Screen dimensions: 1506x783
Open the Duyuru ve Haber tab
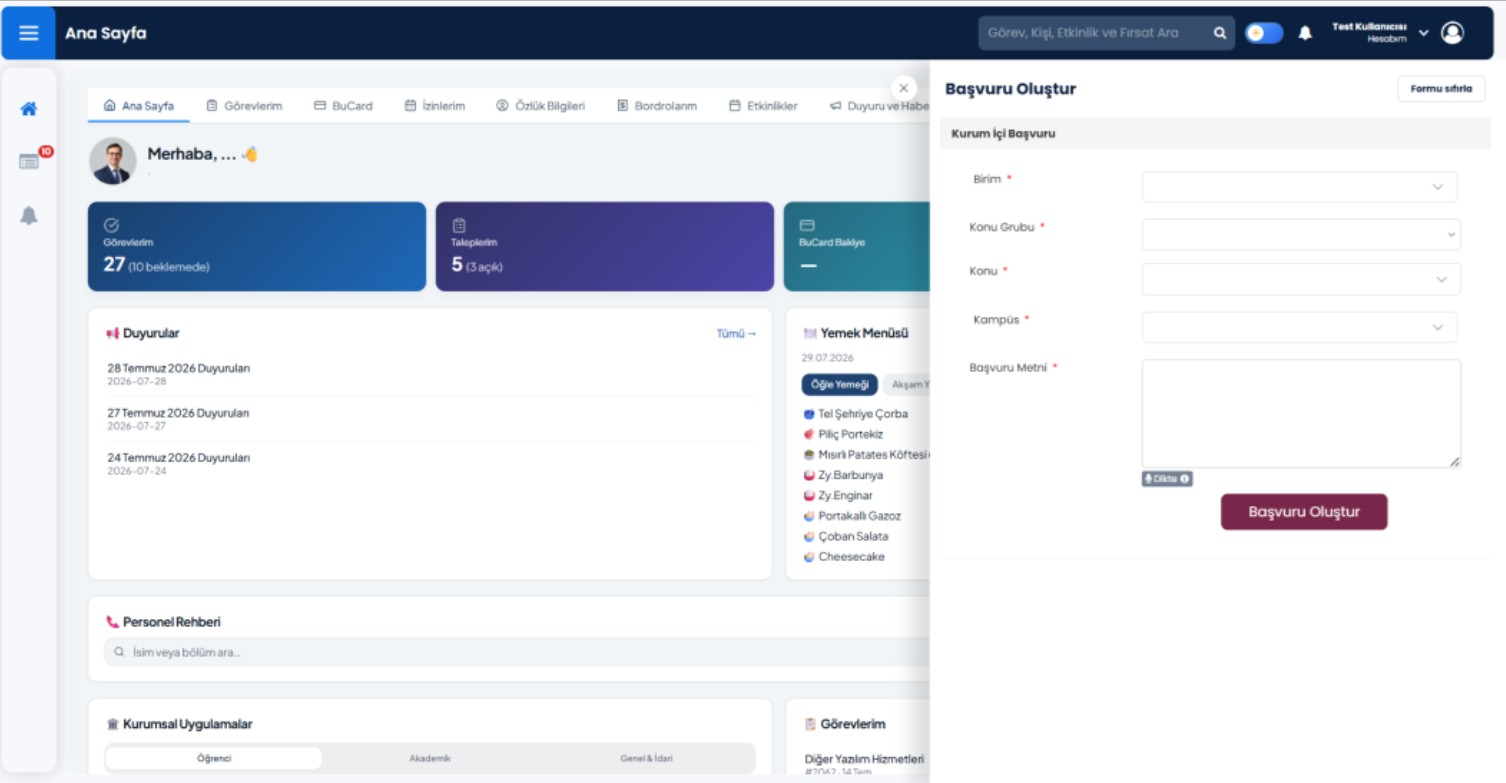point(879,106)
